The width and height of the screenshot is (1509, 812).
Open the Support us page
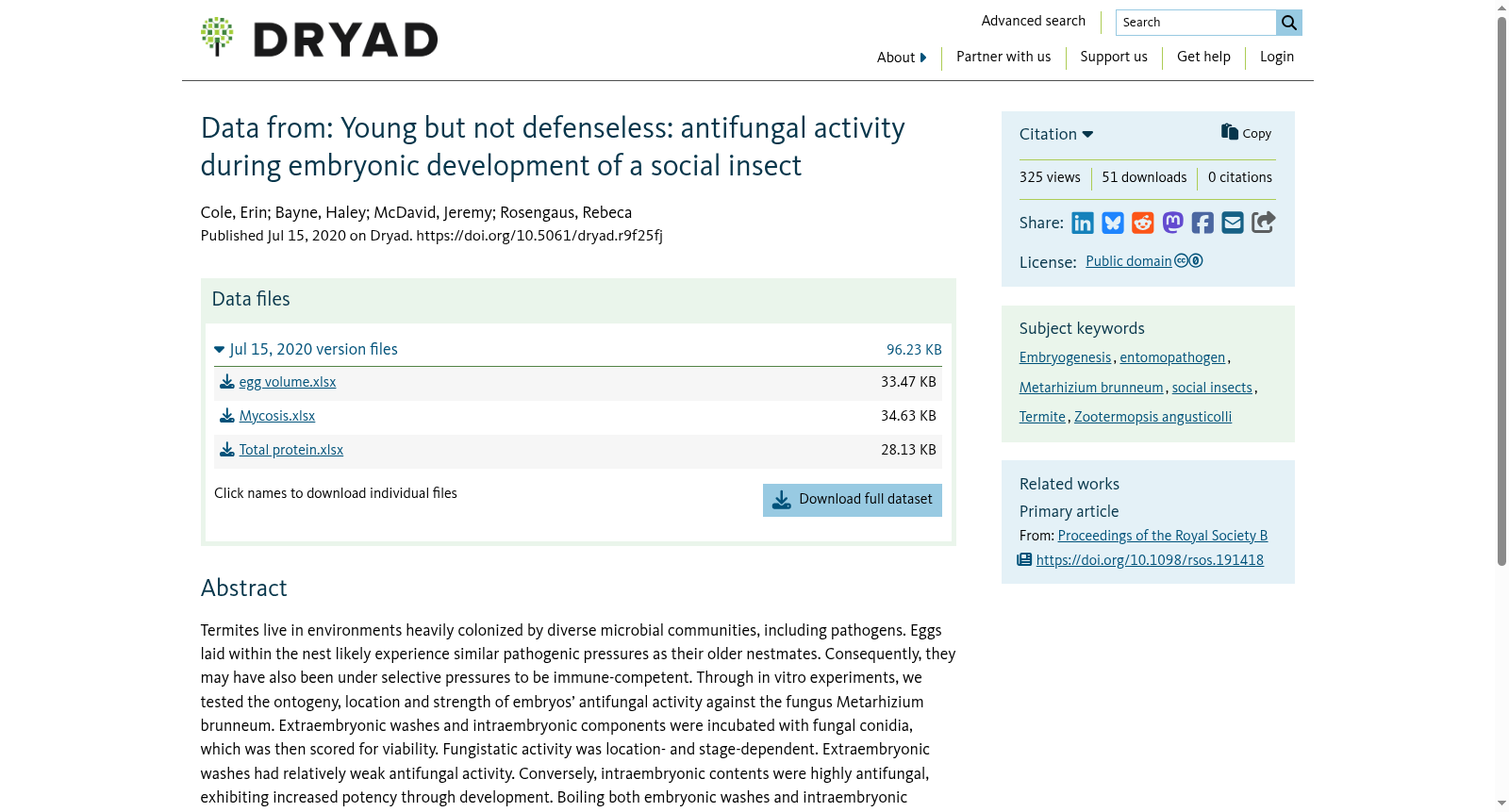tap(1114, 57)
